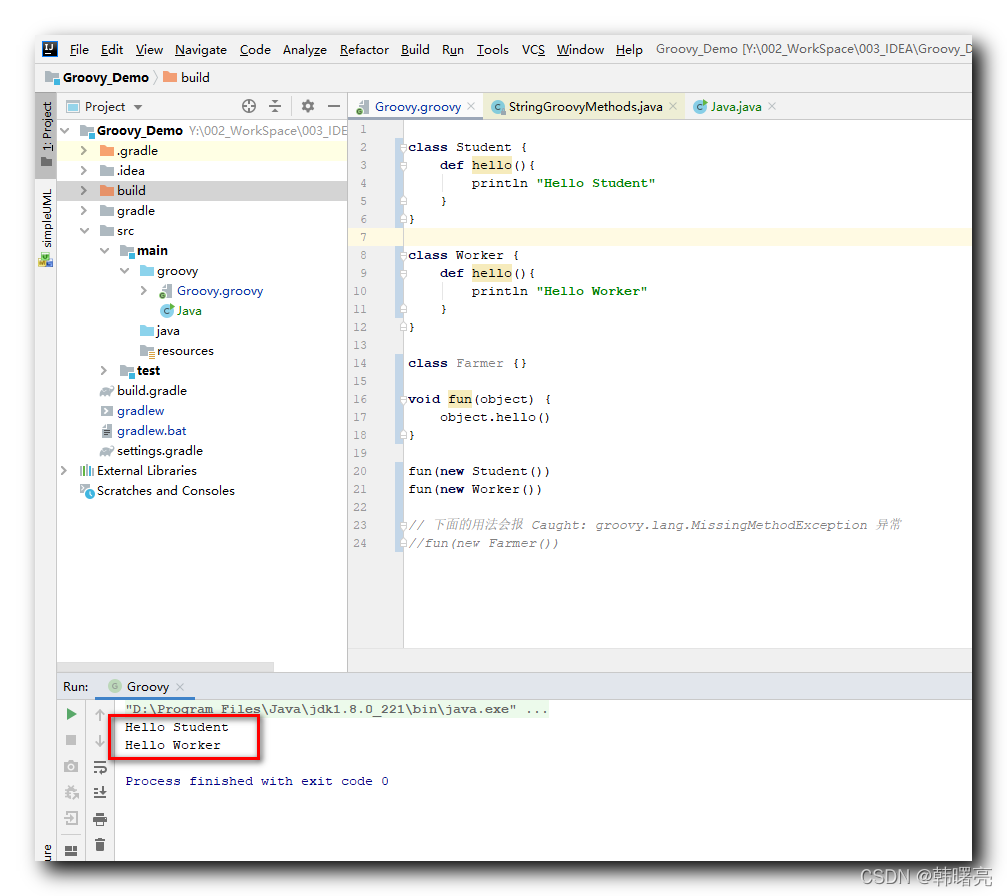This screenshot has height=896, width=1007.
Task: Hide the Project panel with minus icon
Action: pyautogui.click(x=333, y=106)
